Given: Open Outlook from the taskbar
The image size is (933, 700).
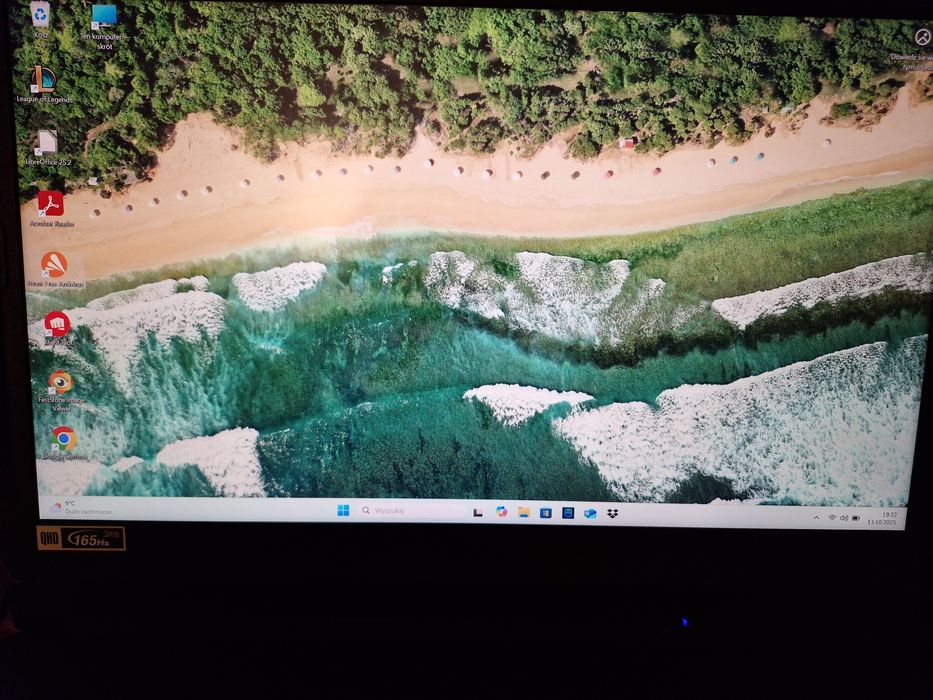Looking at the screenshot, I should pos(590,514).
